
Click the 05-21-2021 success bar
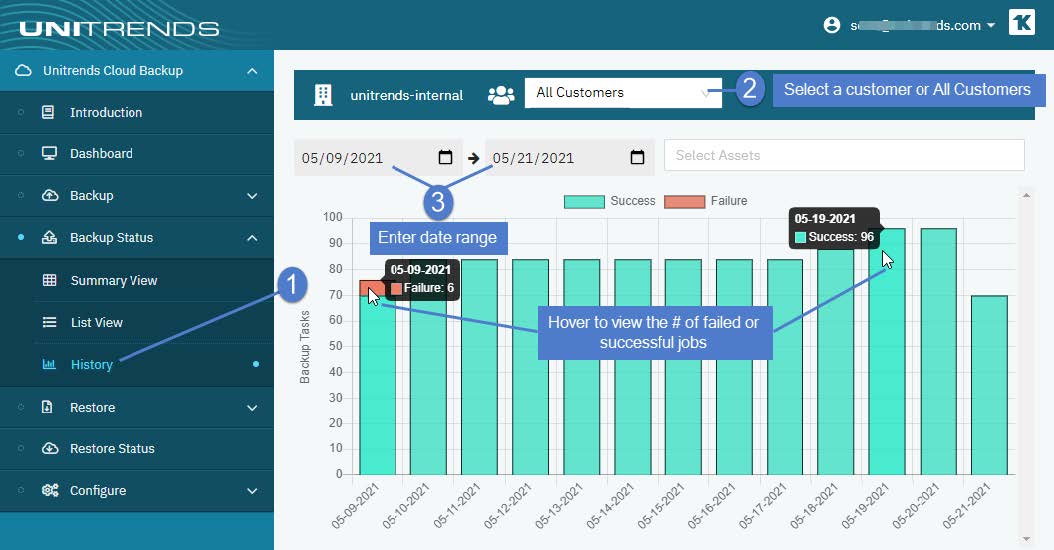coord(989,385)
